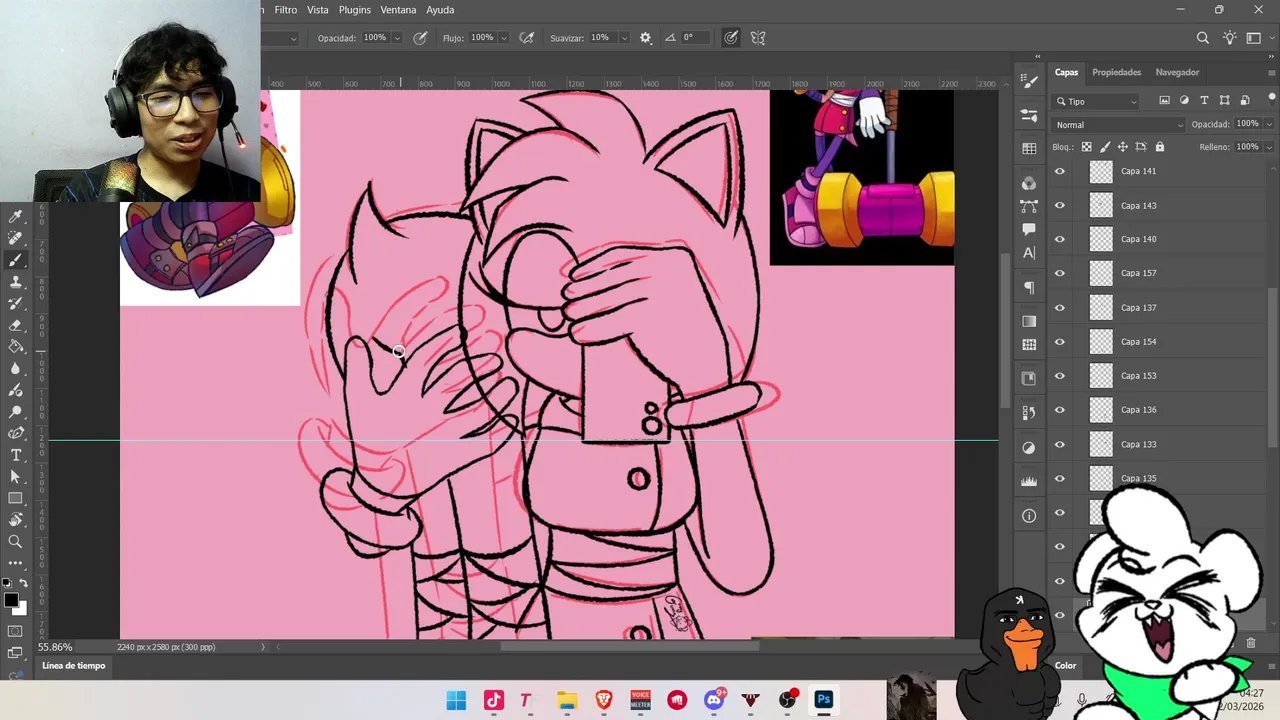This screenshot has height=720, width=1280.
Task: Select the History Brush tool
Action: (x=15, y=303)
